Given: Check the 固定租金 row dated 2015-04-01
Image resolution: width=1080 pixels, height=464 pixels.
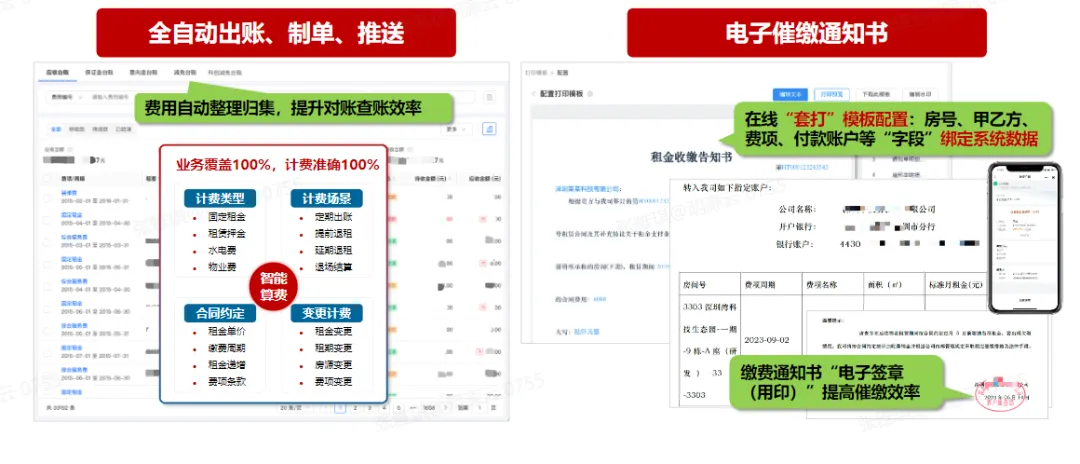Looking at the screenshot, I should (48, 220).
